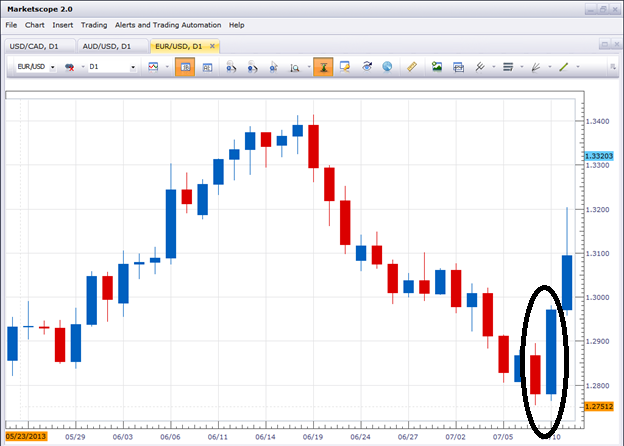Open Alerts and Trading Automation menu

pyautogui.click(x=168, y=24)
